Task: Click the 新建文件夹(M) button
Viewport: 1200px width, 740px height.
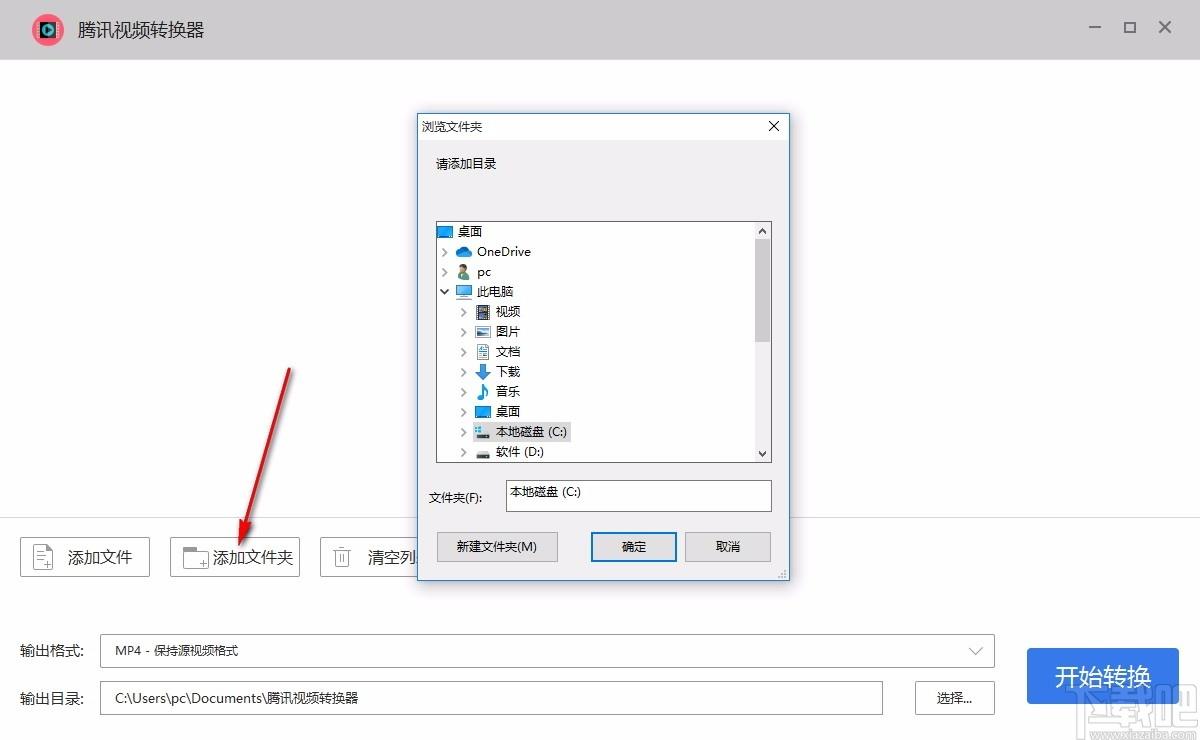Action: point(497,547)
